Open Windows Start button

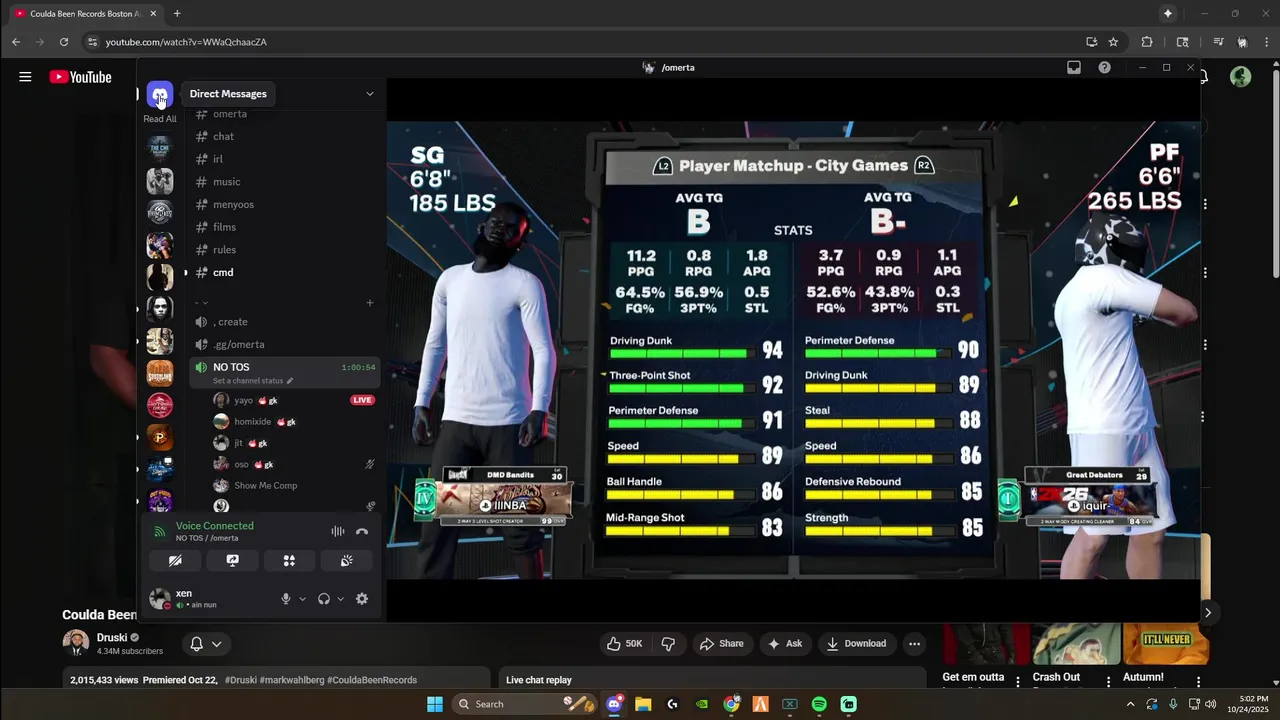click(435, 704)
